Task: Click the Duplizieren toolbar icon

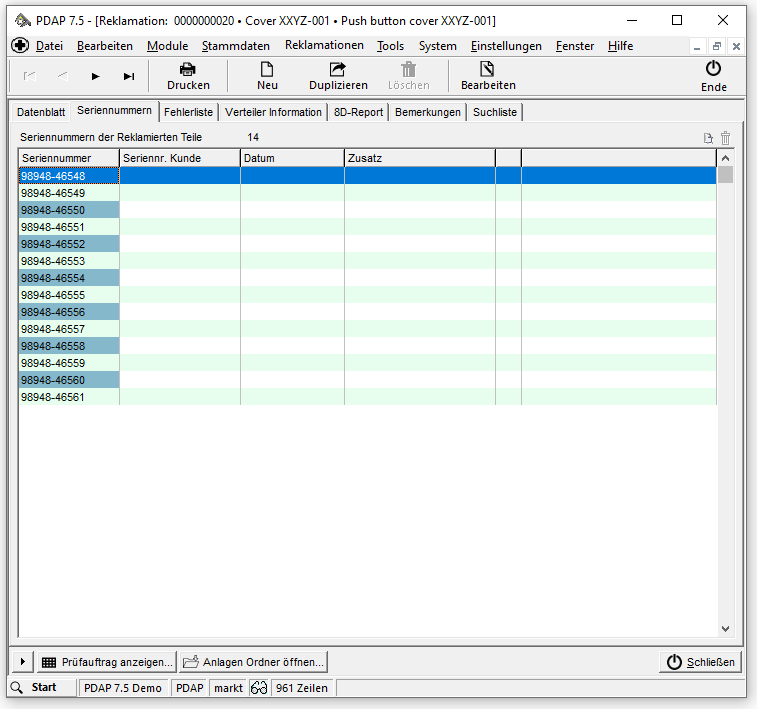Action: click(x=338, y=70)
